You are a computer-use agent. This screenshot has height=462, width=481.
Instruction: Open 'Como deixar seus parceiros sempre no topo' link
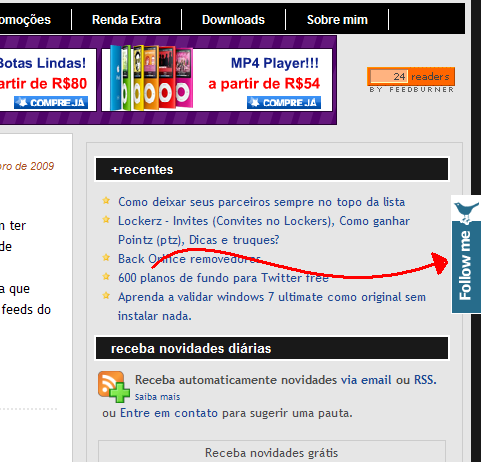pos(261,202)
